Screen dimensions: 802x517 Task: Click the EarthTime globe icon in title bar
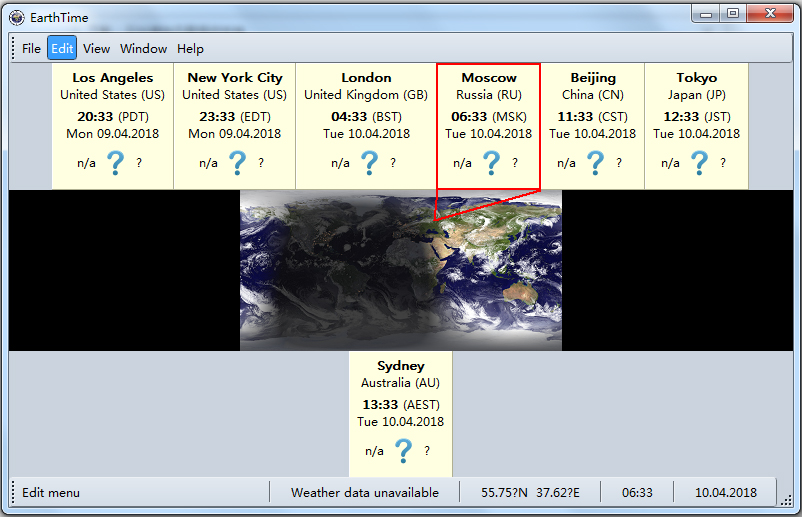tap(17, 17)
